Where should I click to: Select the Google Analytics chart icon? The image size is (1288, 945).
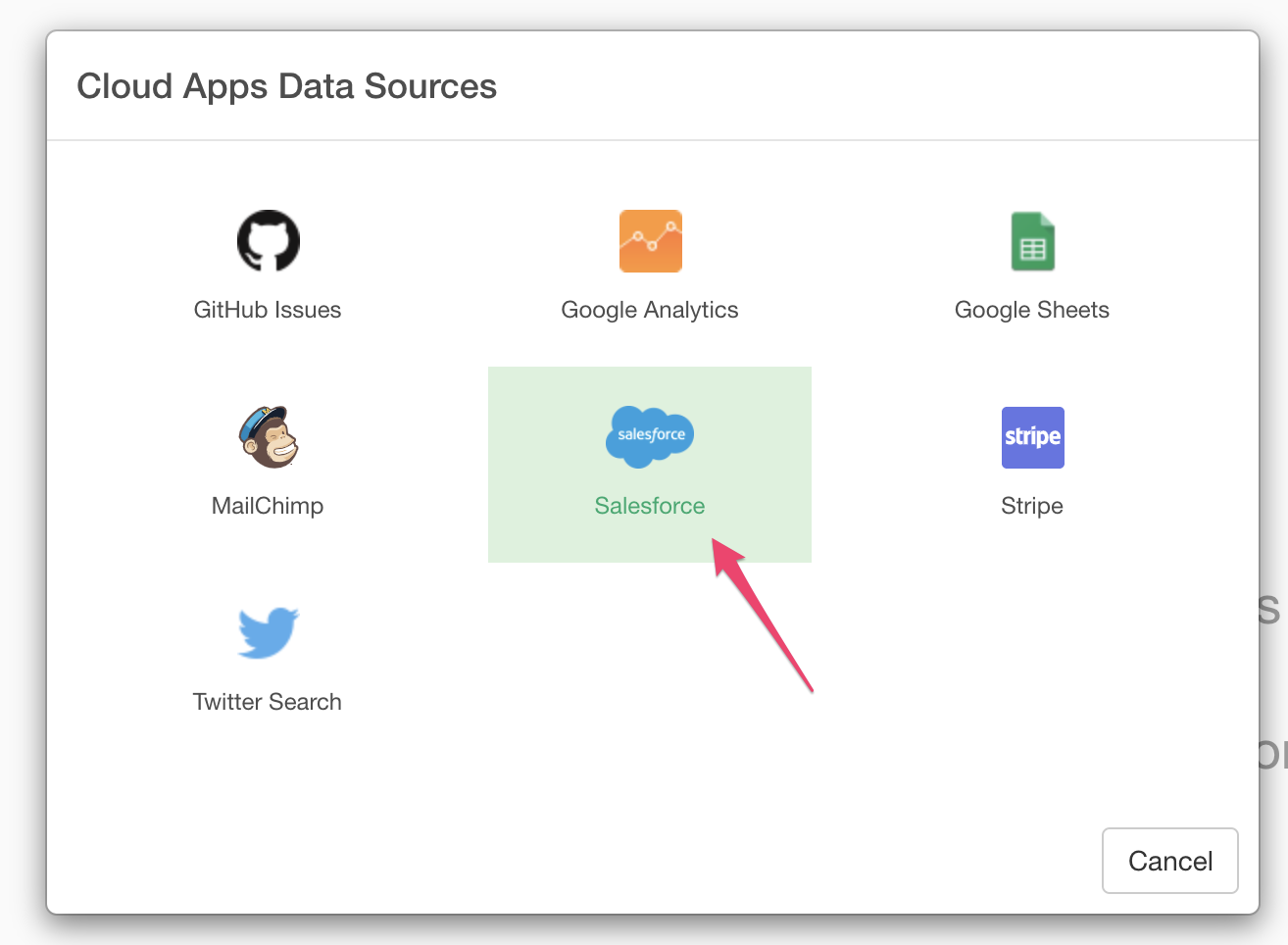click(x=650, y=241)
